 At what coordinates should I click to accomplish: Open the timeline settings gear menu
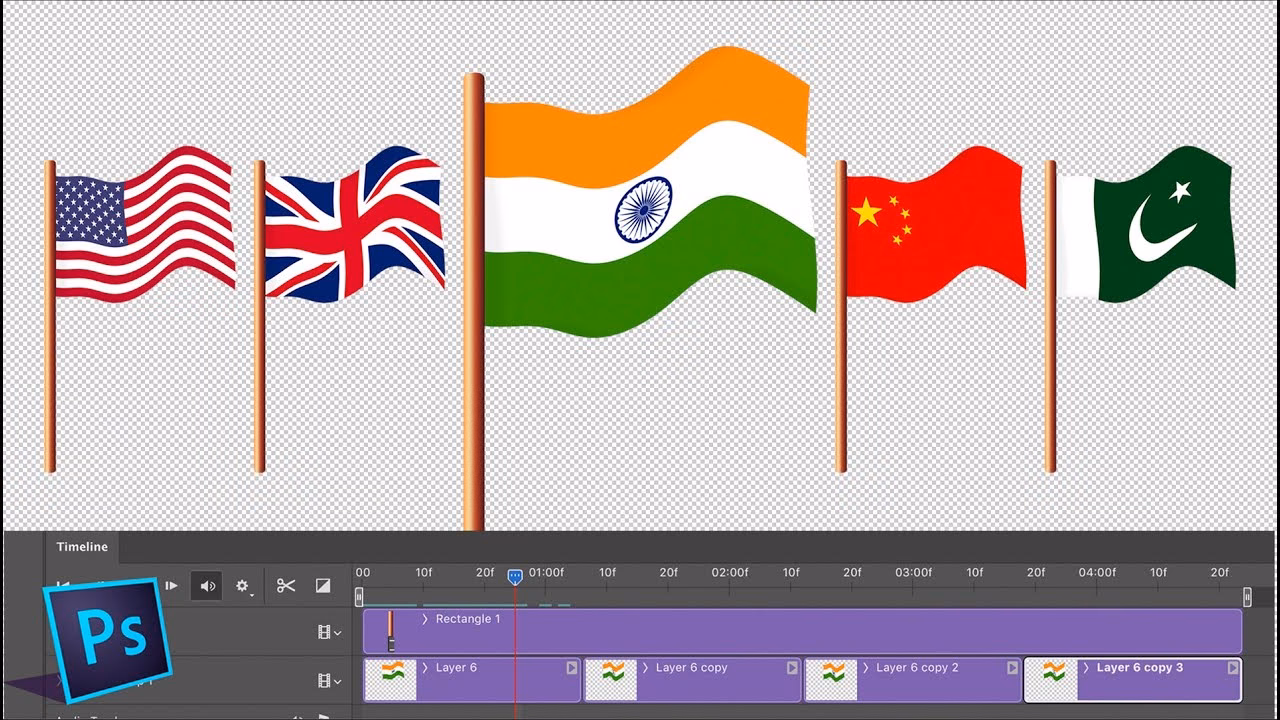pos(241,587)
